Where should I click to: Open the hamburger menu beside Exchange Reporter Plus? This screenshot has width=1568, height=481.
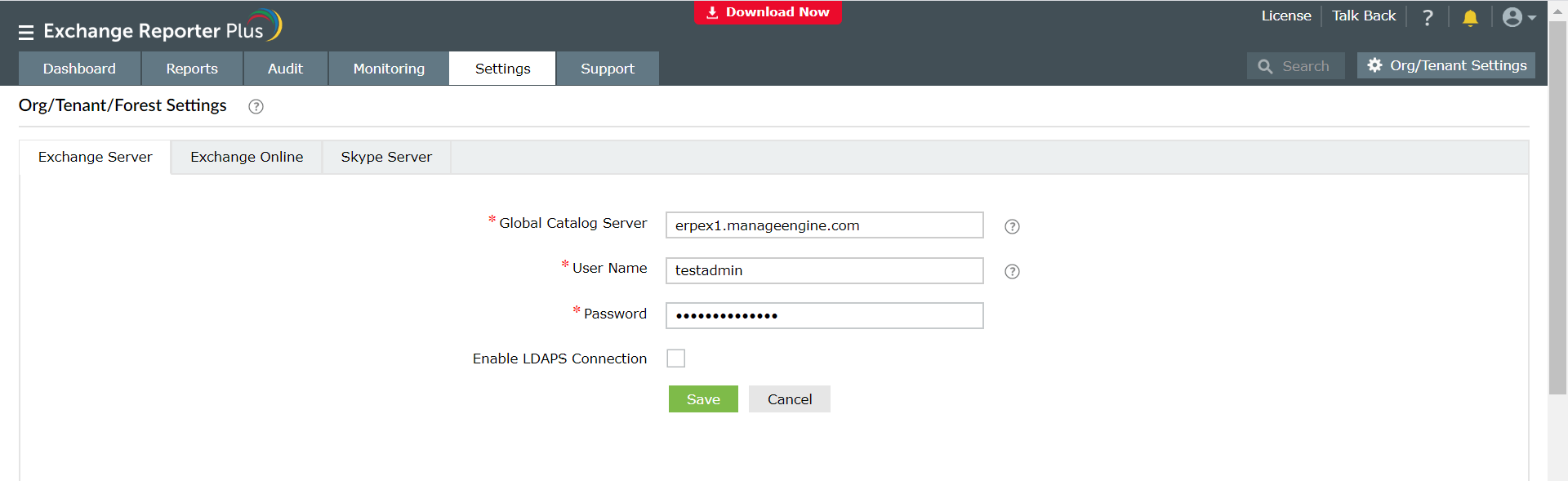pos(26,33)
